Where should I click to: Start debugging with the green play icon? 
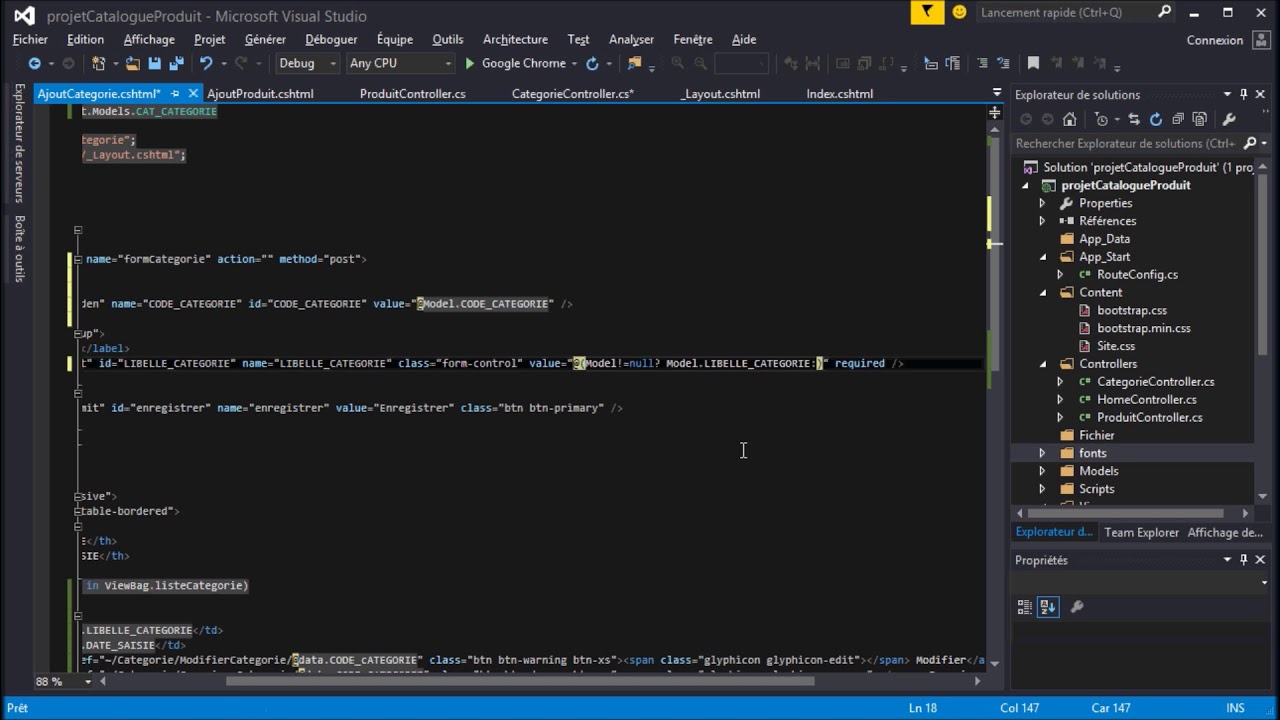pyautogui.click(x=470, y=63)
